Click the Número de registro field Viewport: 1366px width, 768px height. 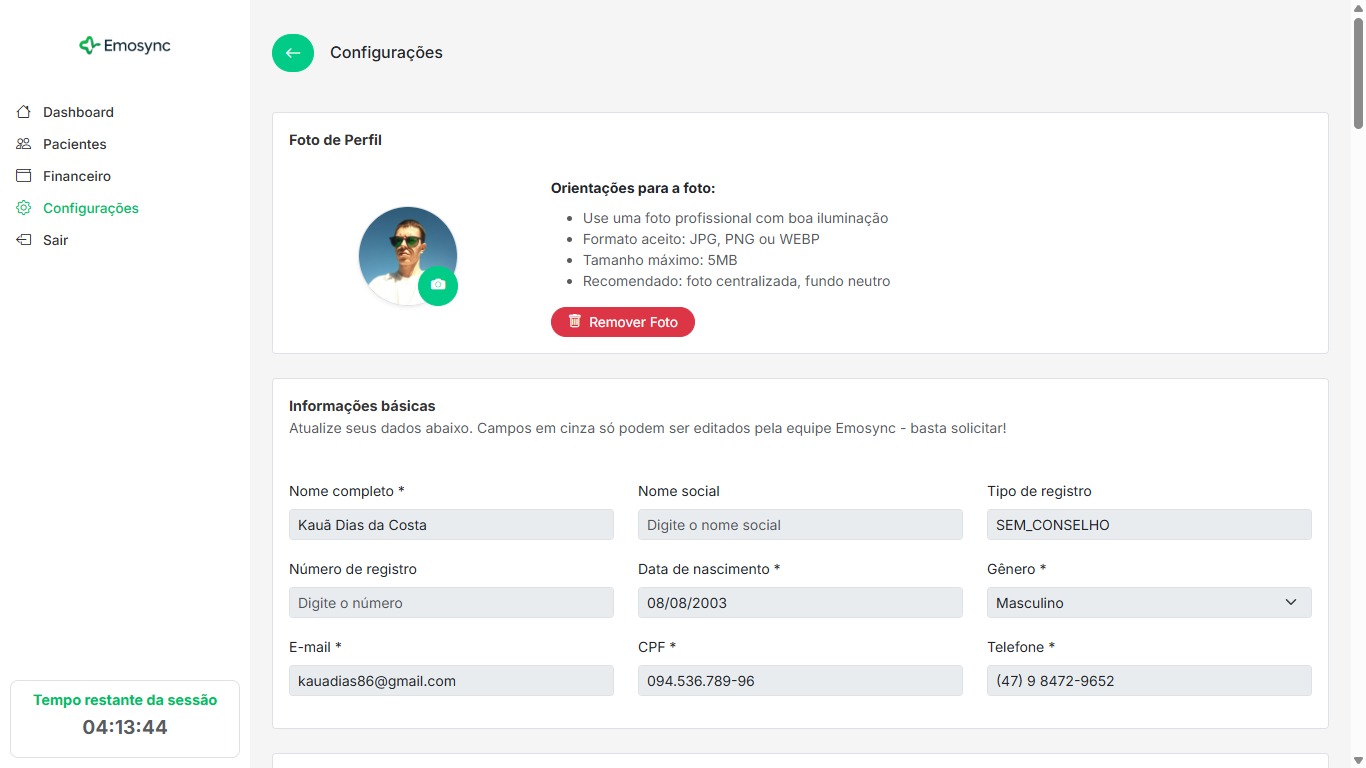tap(451, 603)
